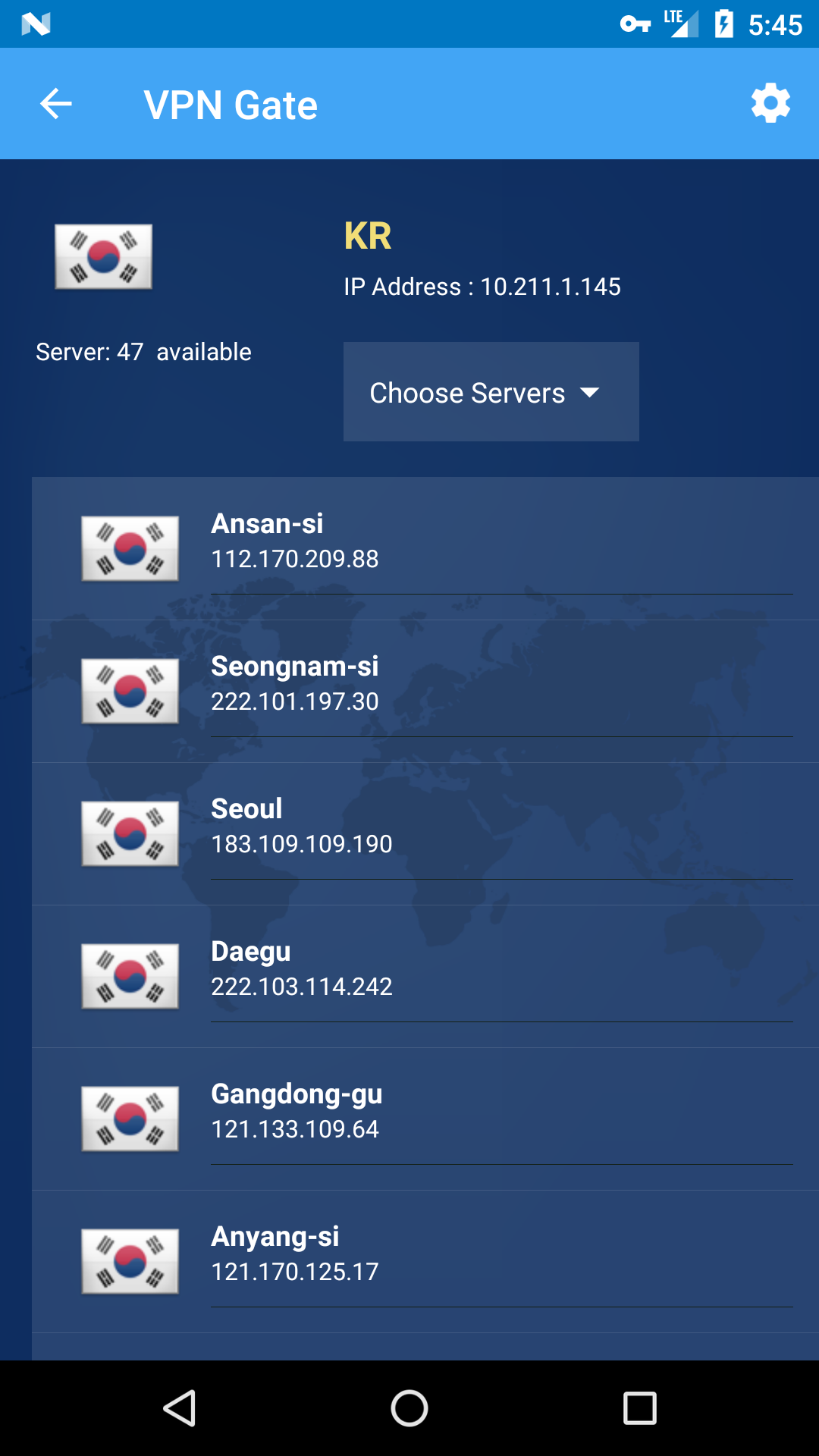The height and width of the screenshot is (1456, 819).
Task: Select Gangdong-gu server entry
Action: point(425,1119)
